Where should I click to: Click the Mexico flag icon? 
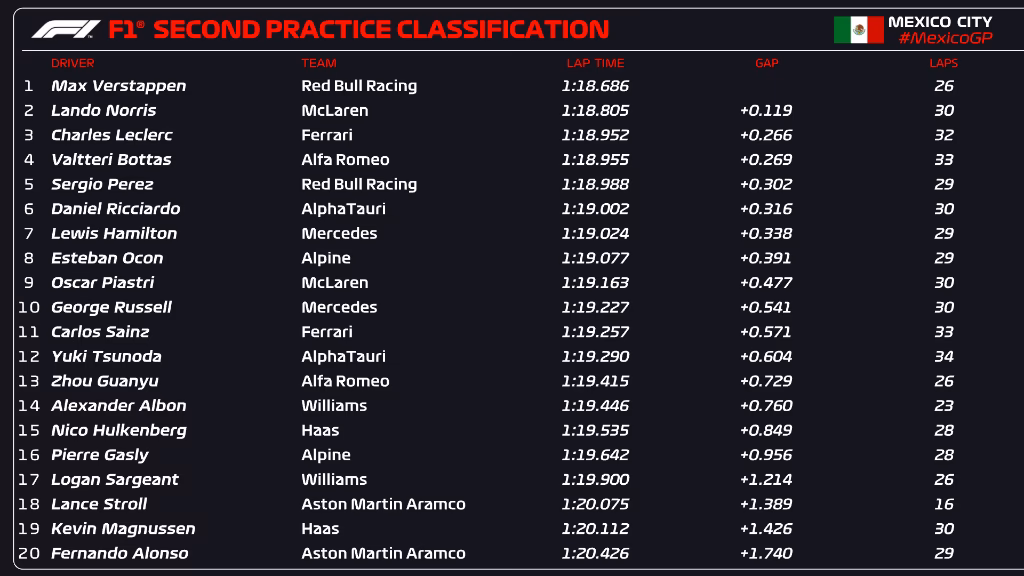[x=858, y=30]
